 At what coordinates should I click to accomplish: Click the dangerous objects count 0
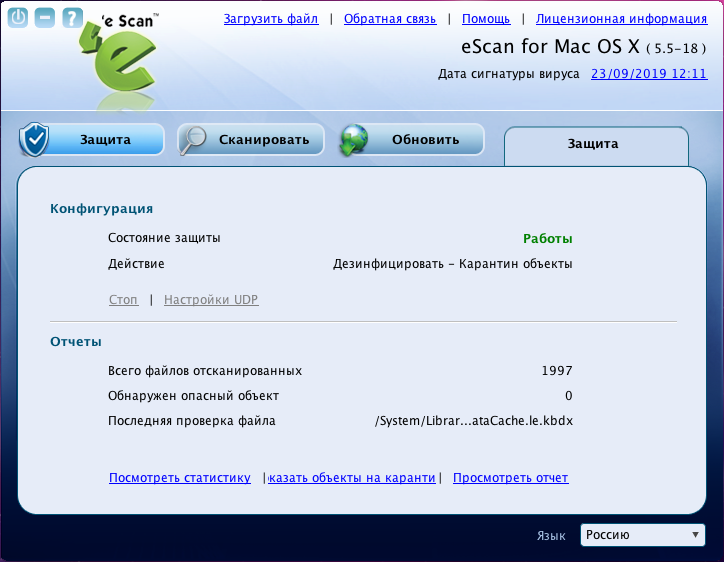click(568, 396)
